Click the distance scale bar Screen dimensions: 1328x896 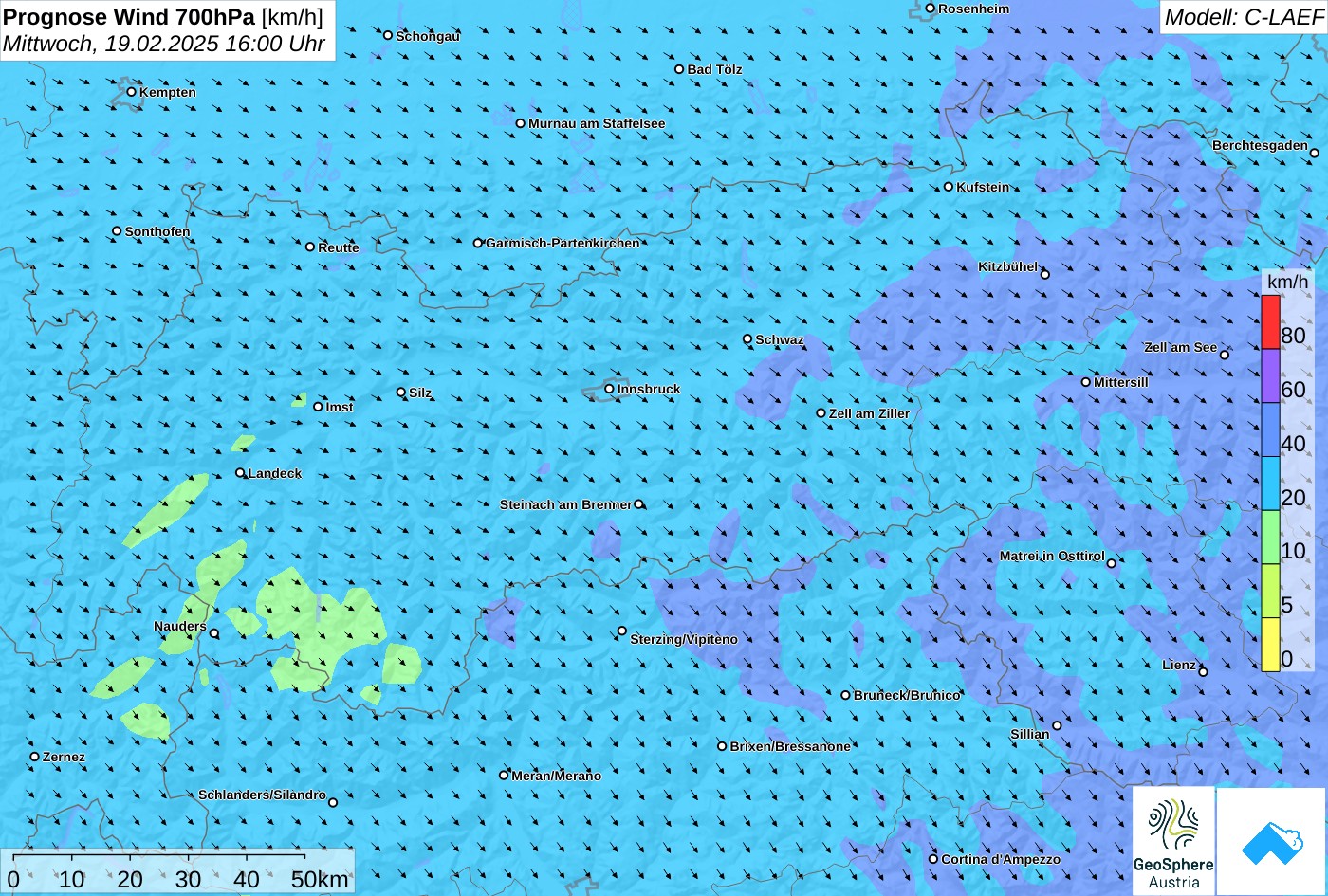[x=159, y=857]
